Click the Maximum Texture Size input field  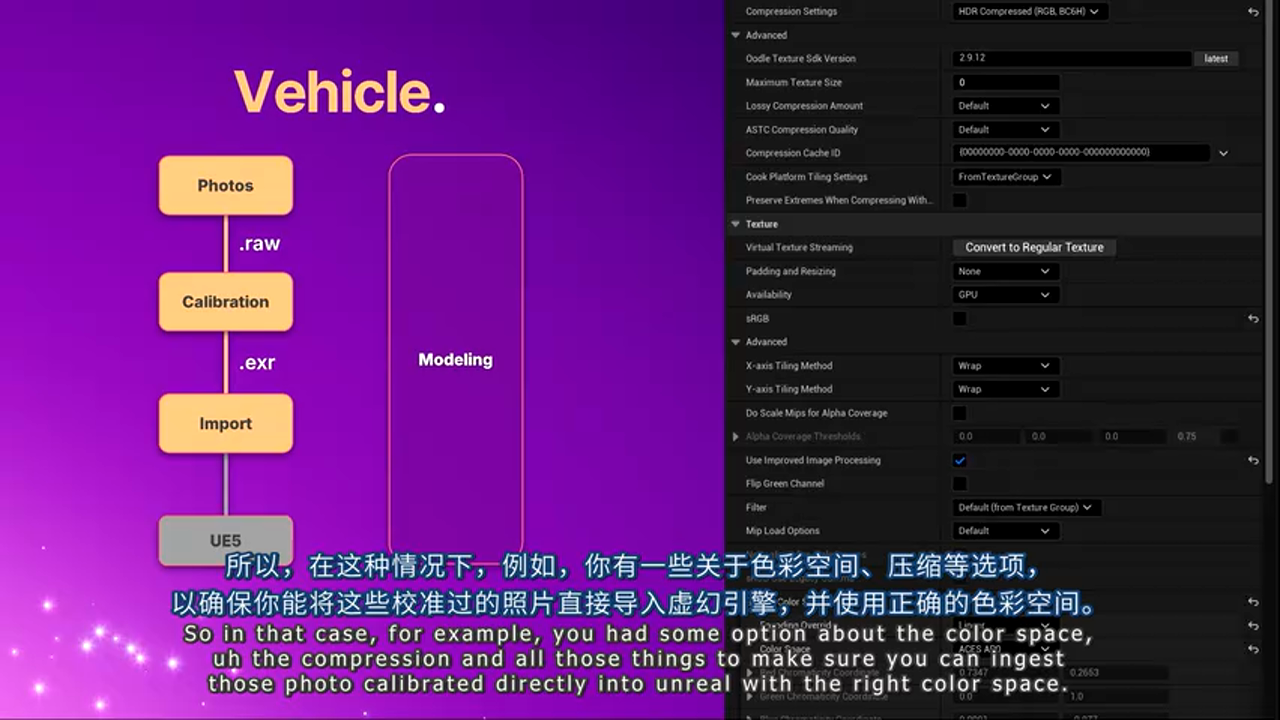(1005, 82)
